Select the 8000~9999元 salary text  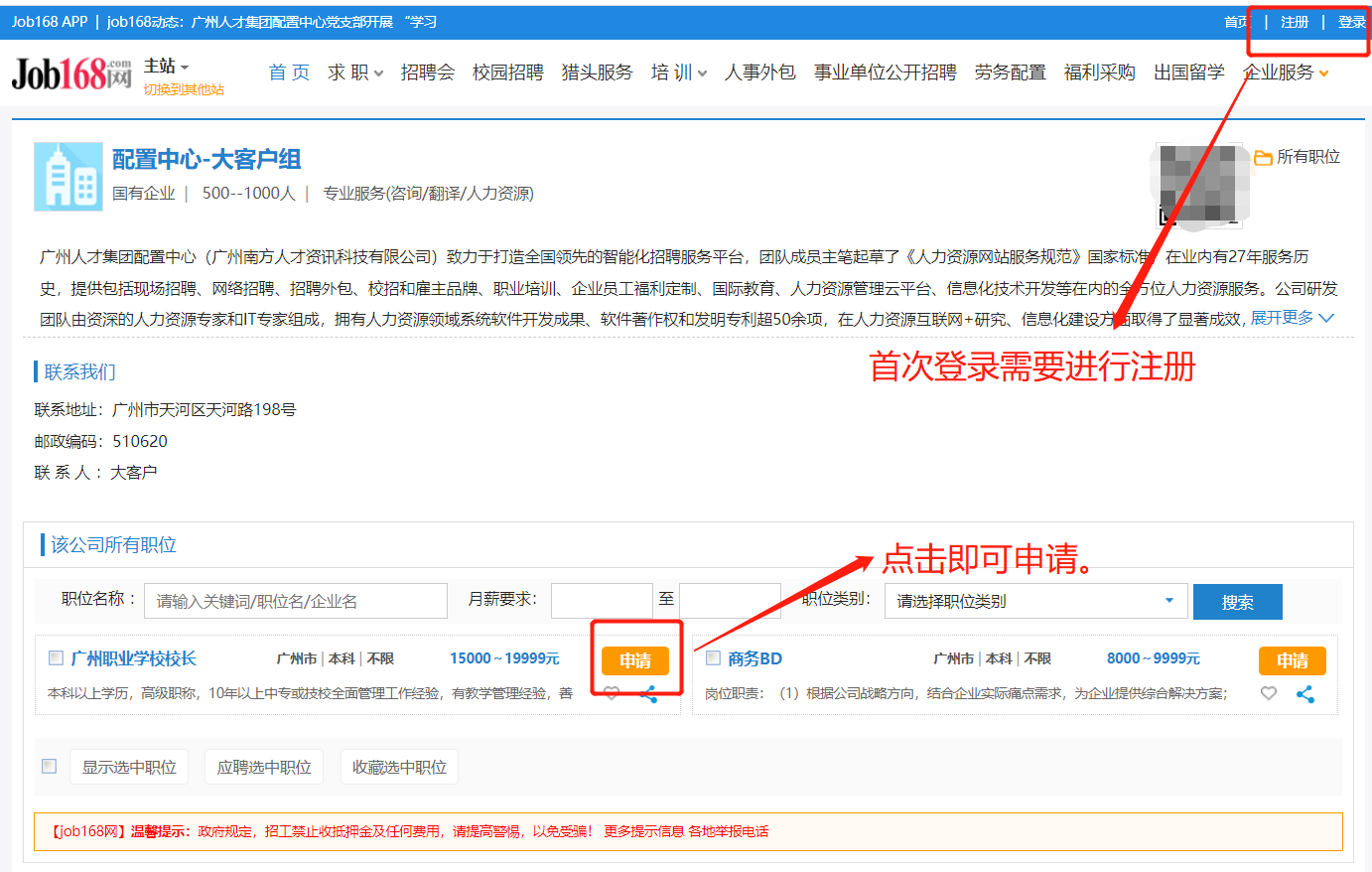click(x=1154, y=658)
